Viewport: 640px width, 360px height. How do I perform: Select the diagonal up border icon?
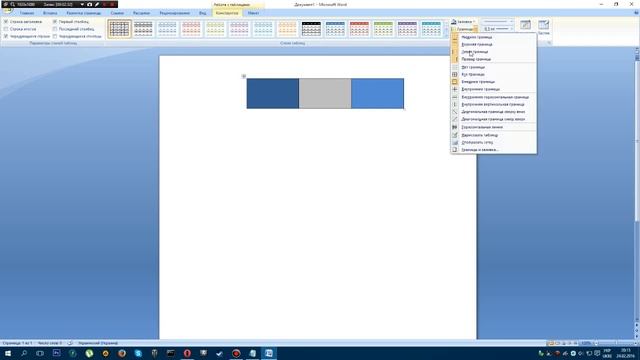coord(455,120)
